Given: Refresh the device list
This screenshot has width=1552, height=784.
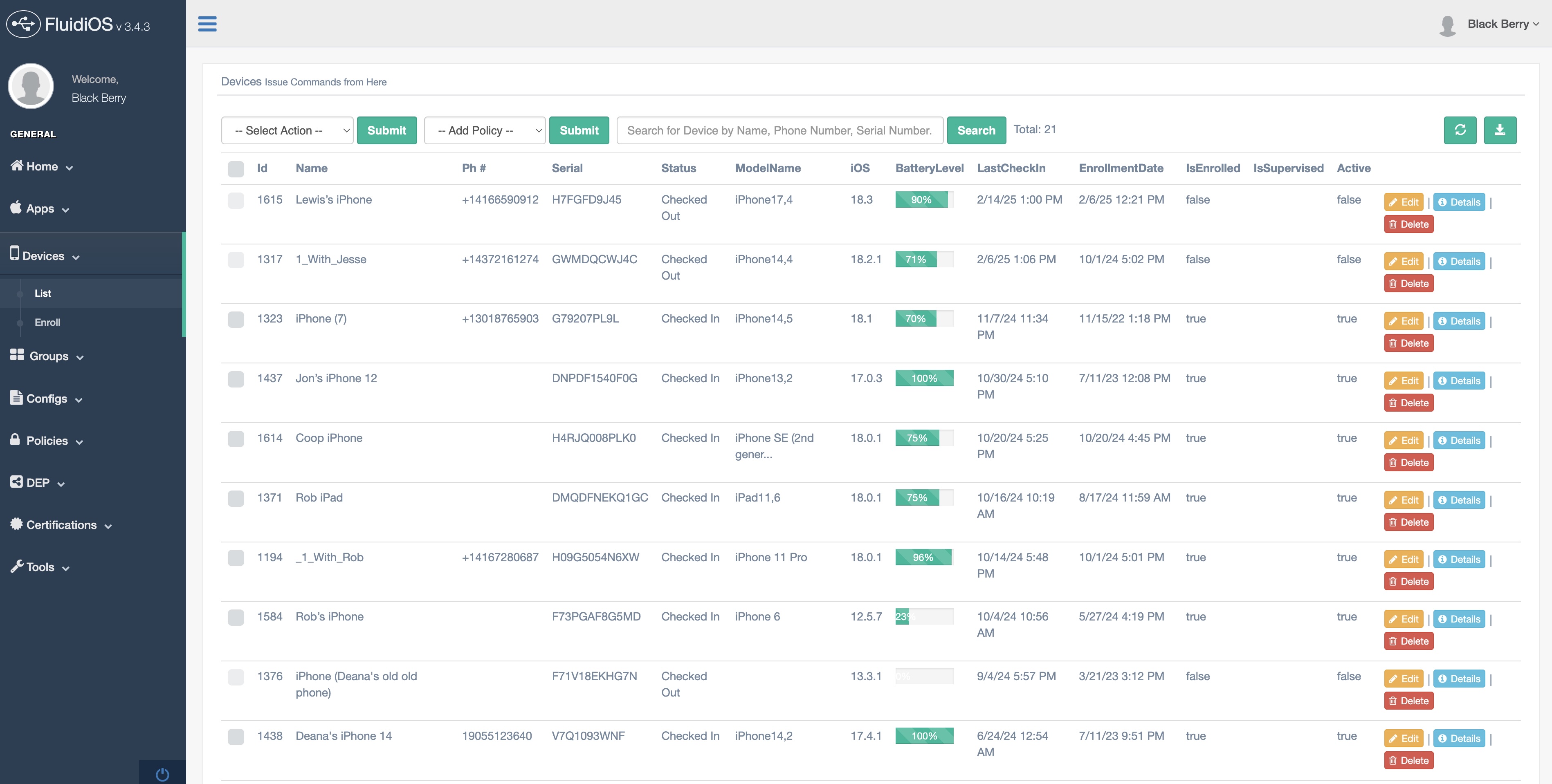Looking at the screenshot, I should (x=1460, y=130).
